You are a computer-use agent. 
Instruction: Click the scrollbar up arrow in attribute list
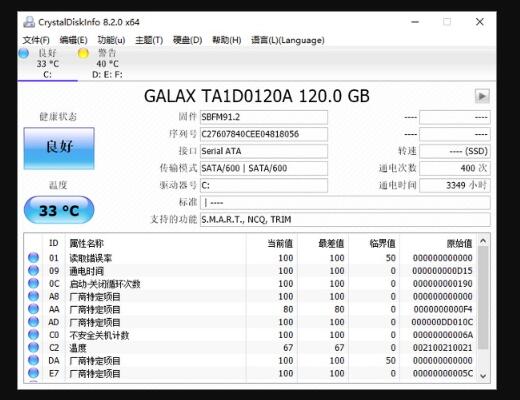pos(483,241)
